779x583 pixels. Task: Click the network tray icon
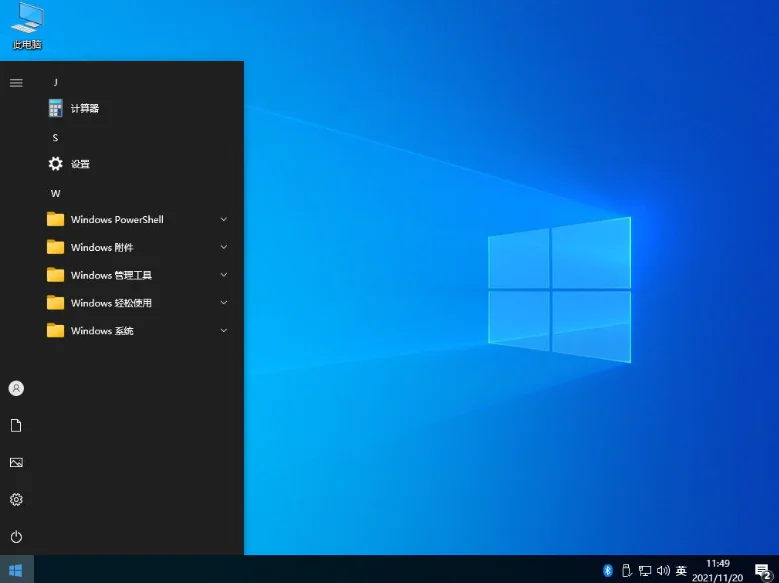(645, 571)
